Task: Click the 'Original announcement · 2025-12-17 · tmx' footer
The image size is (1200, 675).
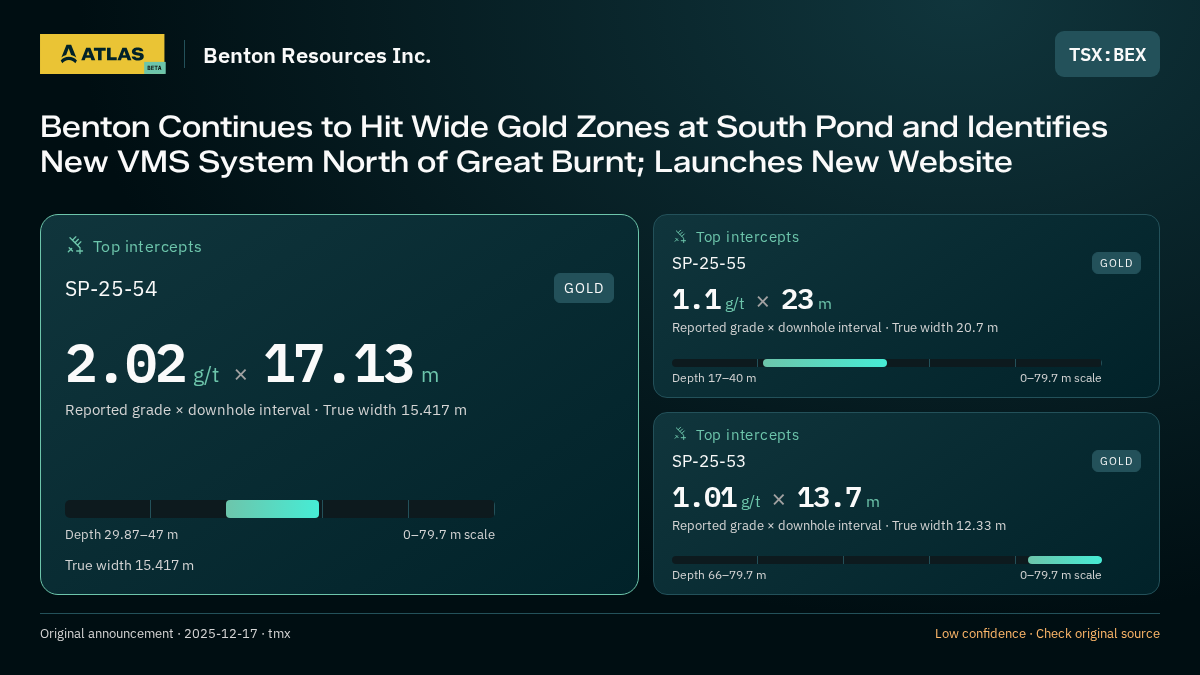Action: coord(165,634)
